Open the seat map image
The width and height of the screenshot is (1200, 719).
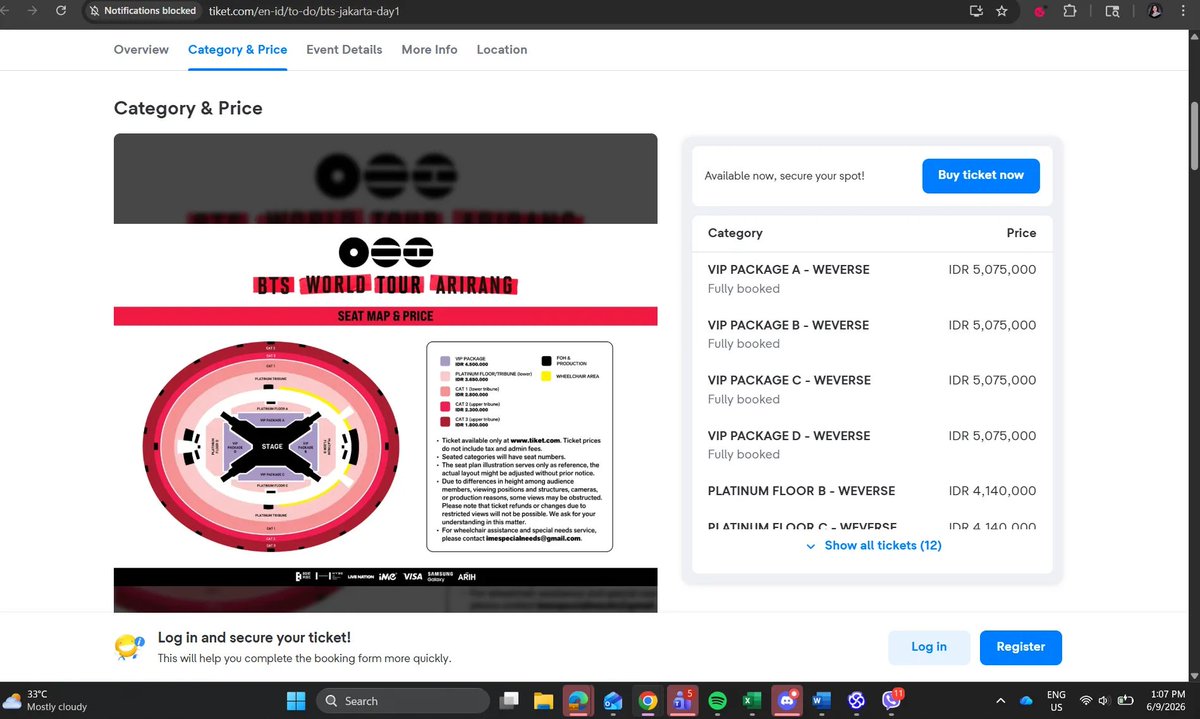pos(385,373)
